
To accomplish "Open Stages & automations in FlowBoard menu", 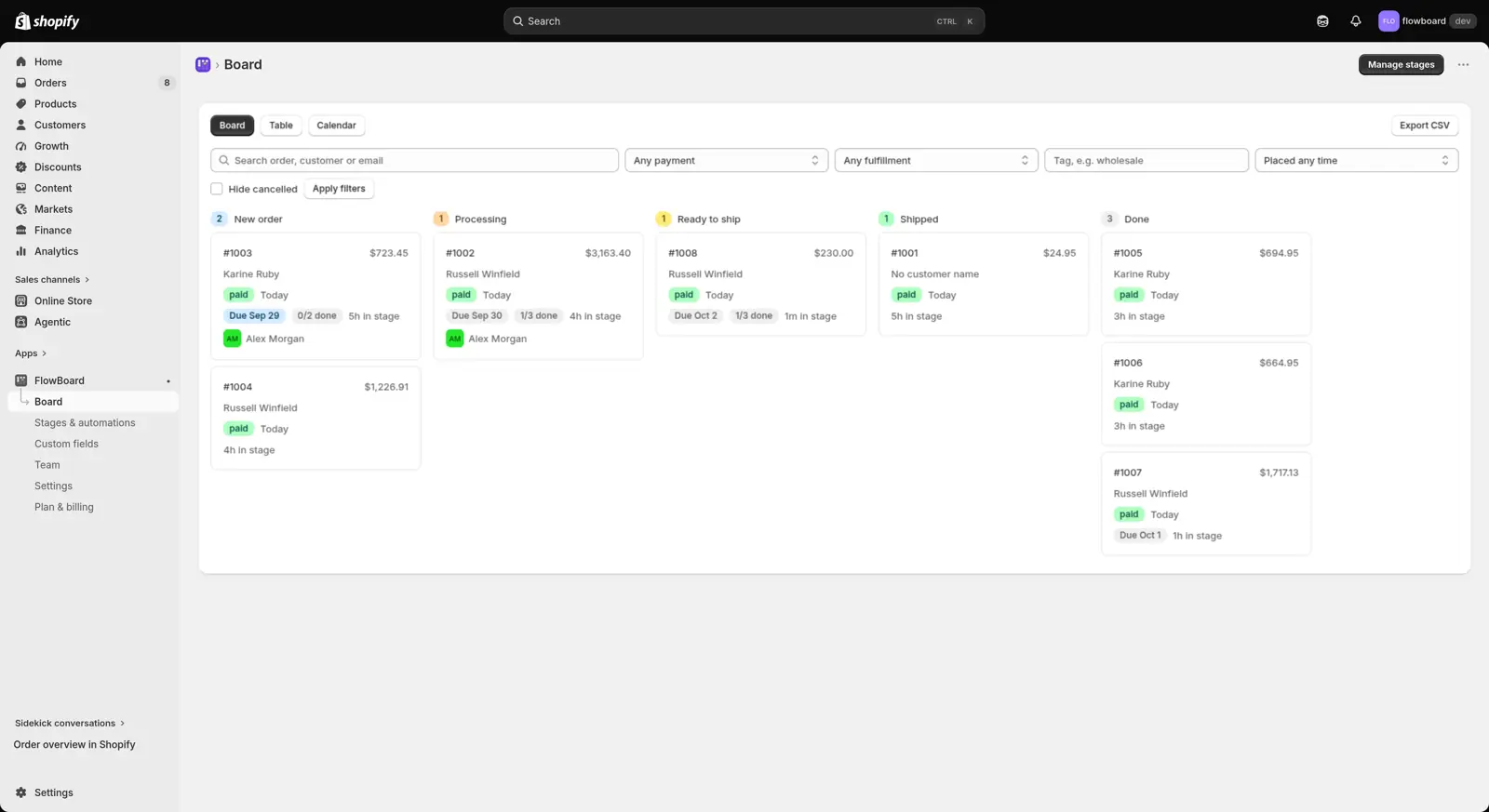I will [x=85, y=422].
